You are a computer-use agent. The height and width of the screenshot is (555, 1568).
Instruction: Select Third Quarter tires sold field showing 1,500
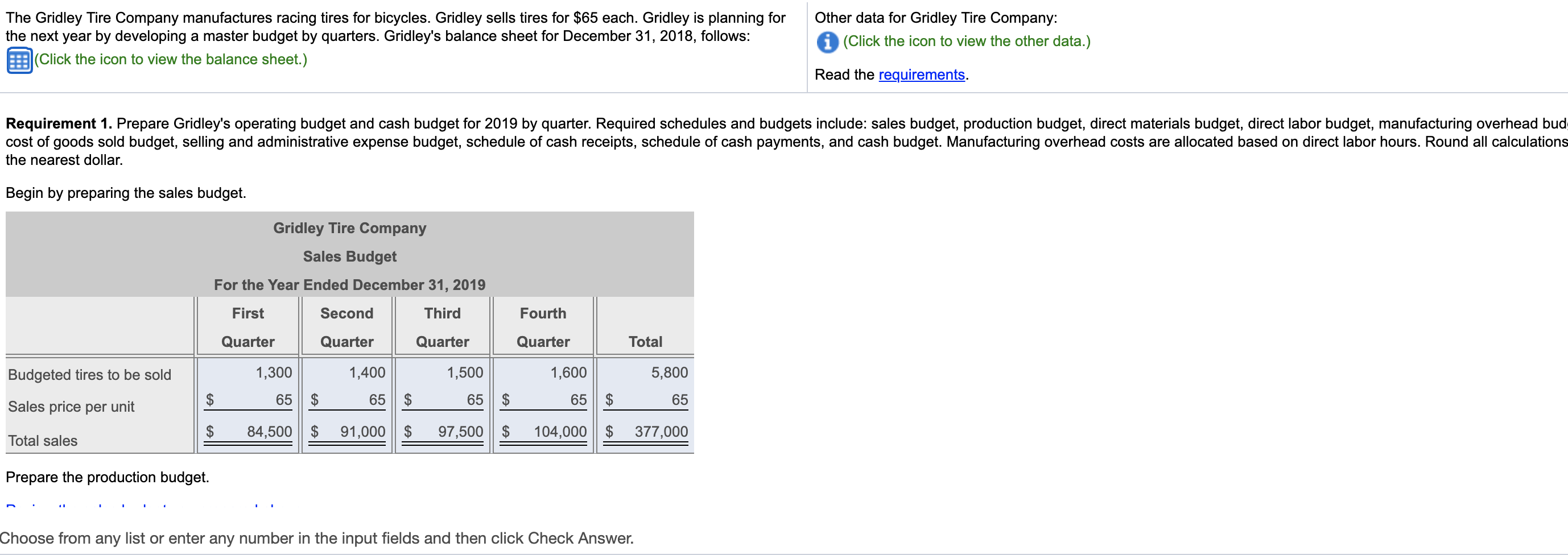click(443, 372)
